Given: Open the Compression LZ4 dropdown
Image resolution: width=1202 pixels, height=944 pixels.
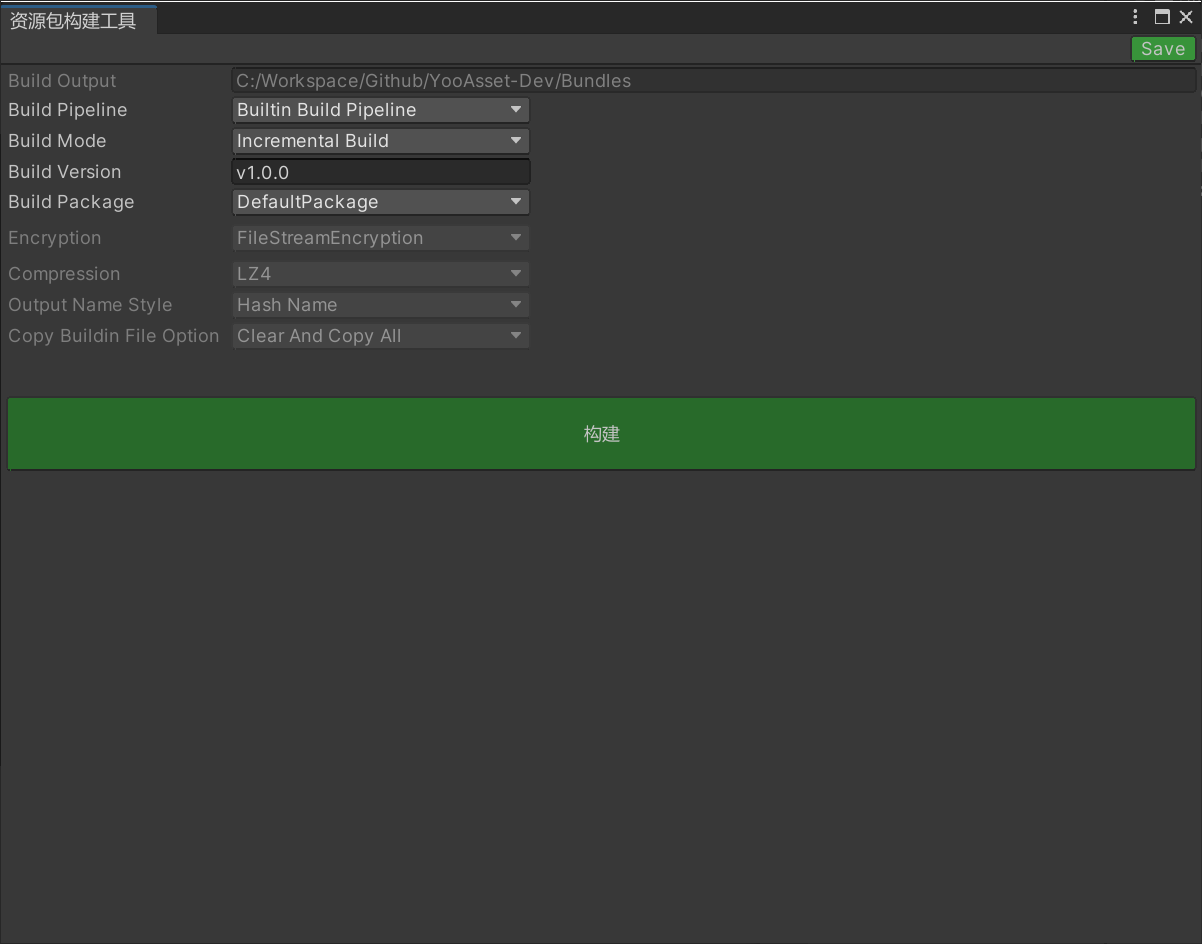Looking at the screenshot, I should tap(381, 274).
